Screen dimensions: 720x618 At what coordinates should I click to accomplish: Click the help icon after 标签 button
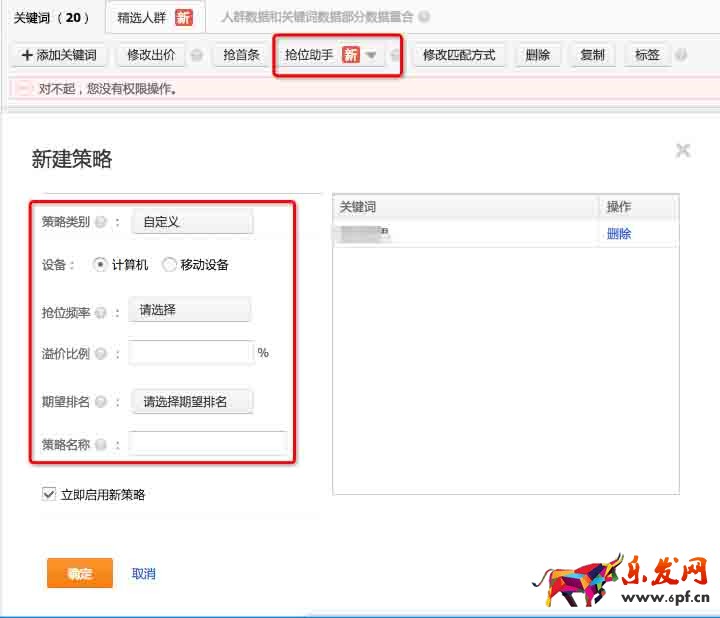tap(681, 56)
